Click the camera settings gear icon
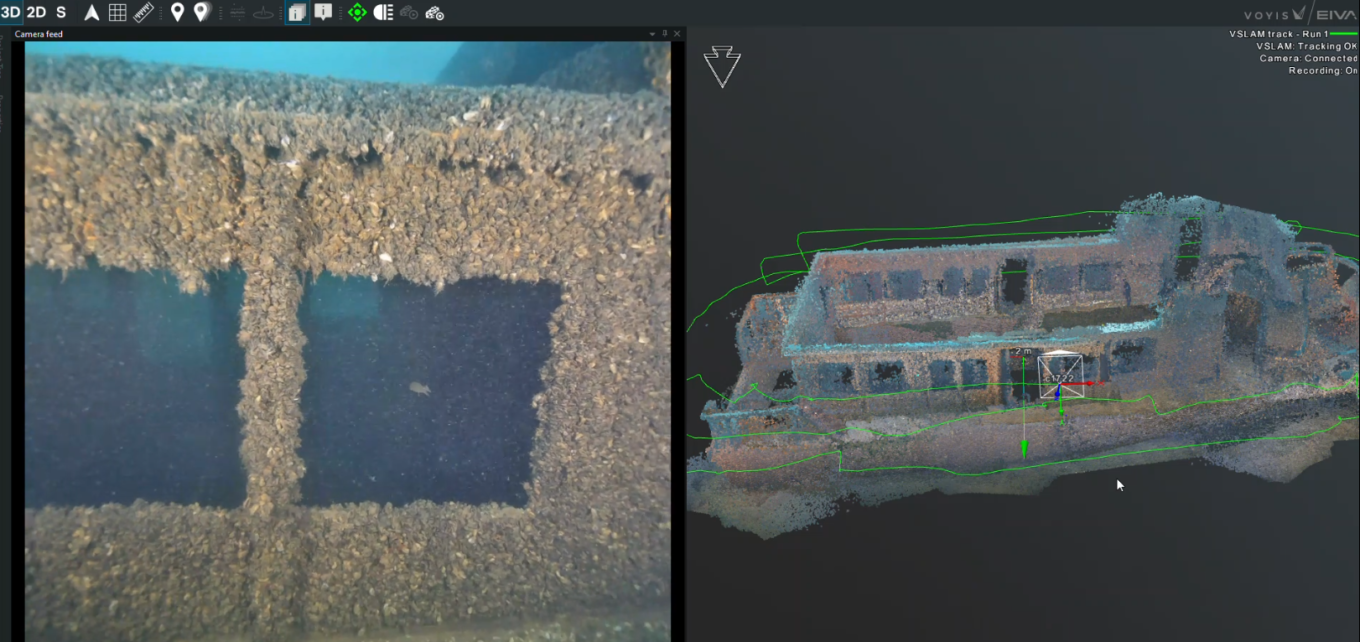The image size is (1360, 642). (x=434, y=13)
